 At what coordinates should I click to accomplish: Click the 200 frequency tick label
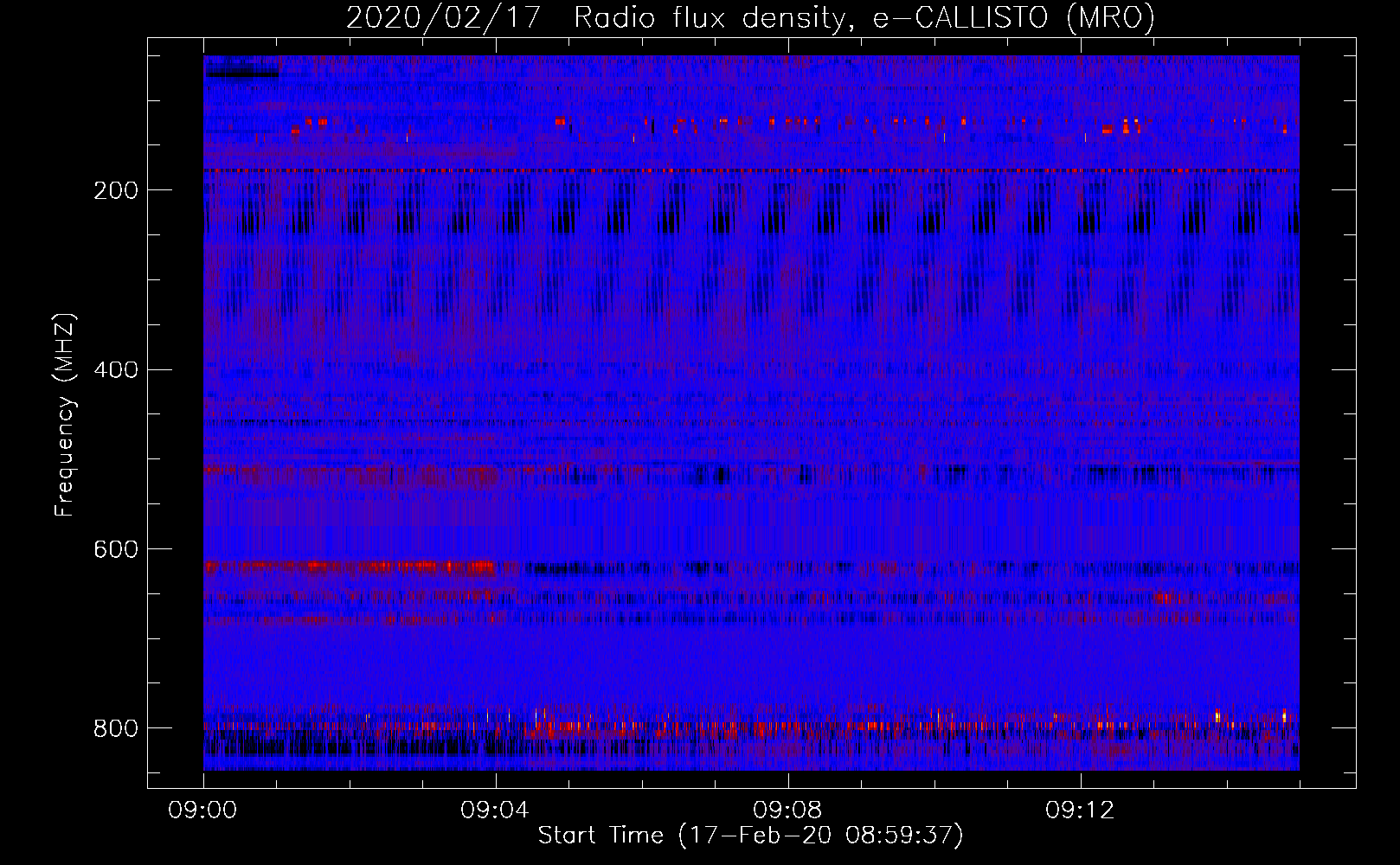coord(115,190)
